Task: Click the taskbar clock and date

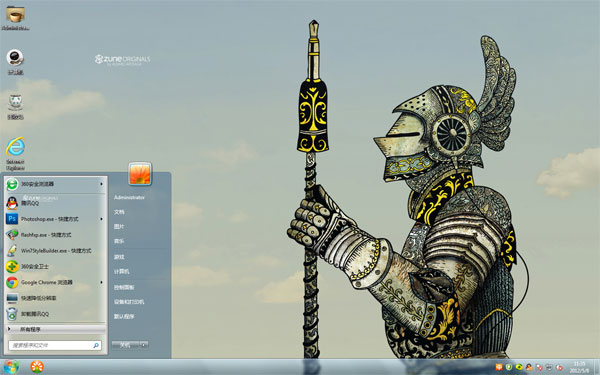Action: point(579,367)
